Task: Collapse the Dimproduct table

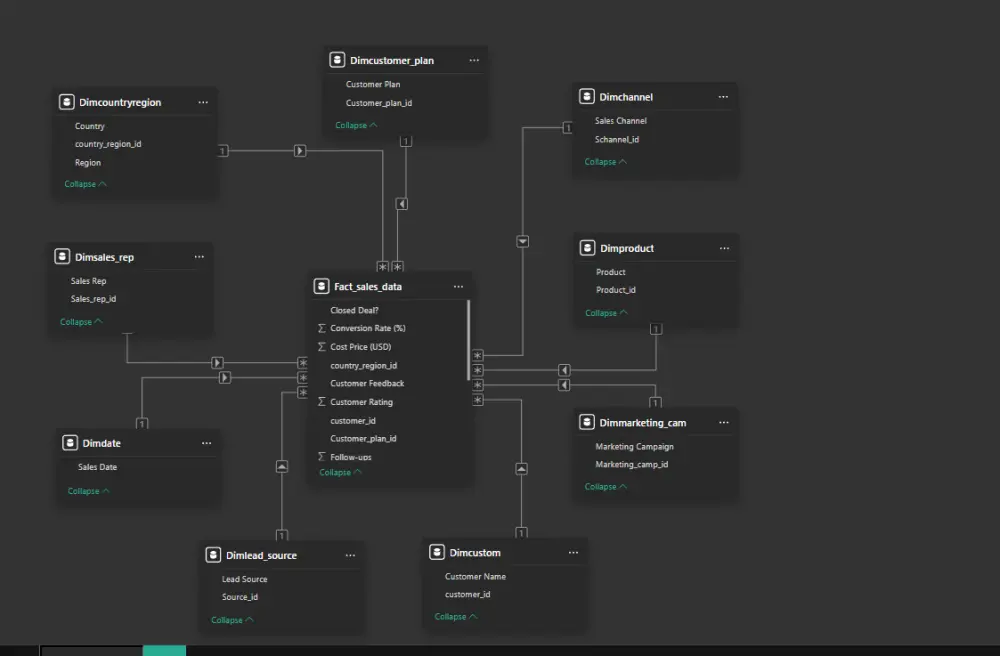Action: (x=604, y=312)
